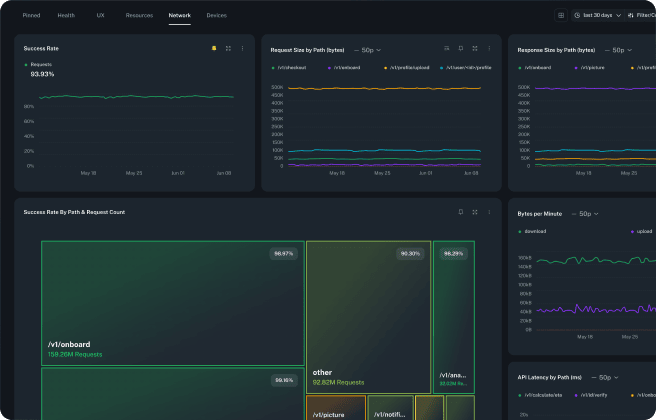Open the Success Rate panel's three-dot menu

tap(242, 48)
